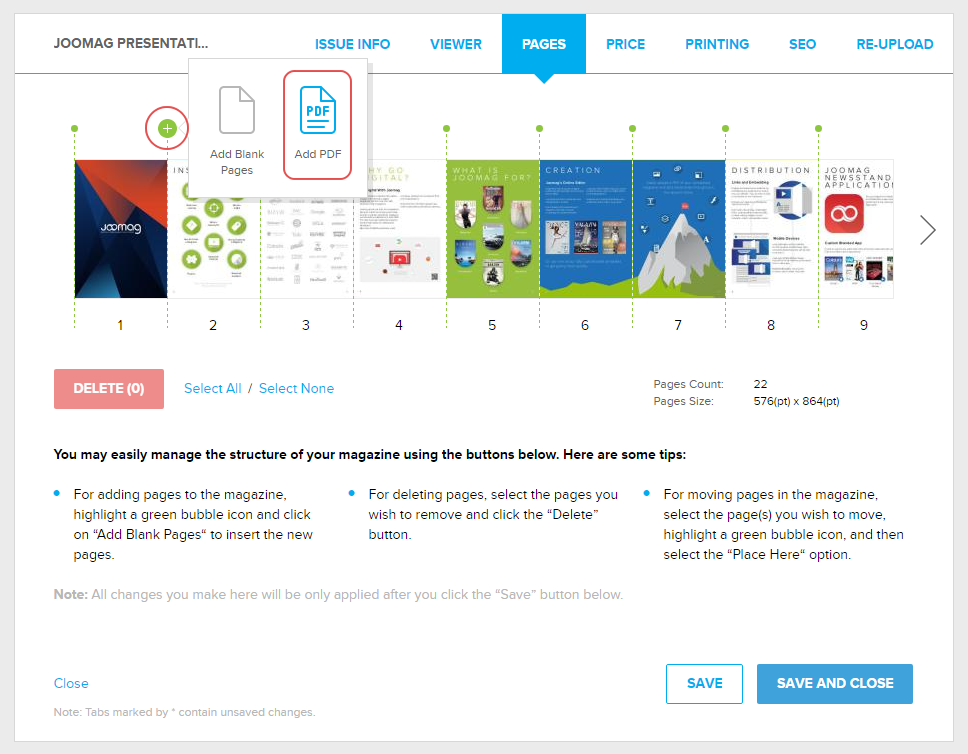Open the Issue Info tab

[x=352, y=44]
